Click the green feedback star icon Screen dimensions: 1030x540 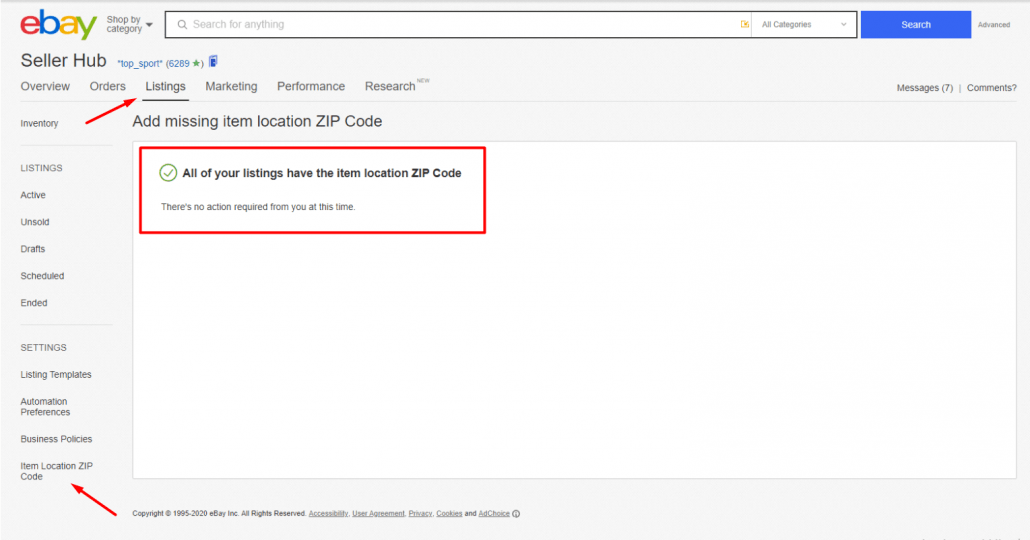coord(195,64)
